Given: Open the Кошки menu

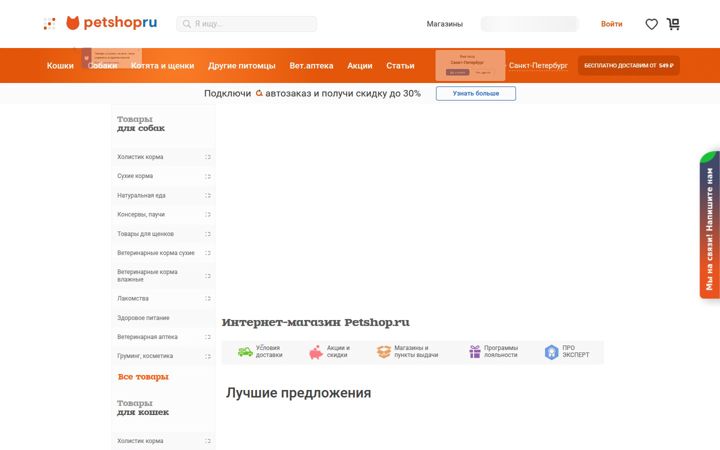Looking at the screenshot, I should tap(60, 66).
